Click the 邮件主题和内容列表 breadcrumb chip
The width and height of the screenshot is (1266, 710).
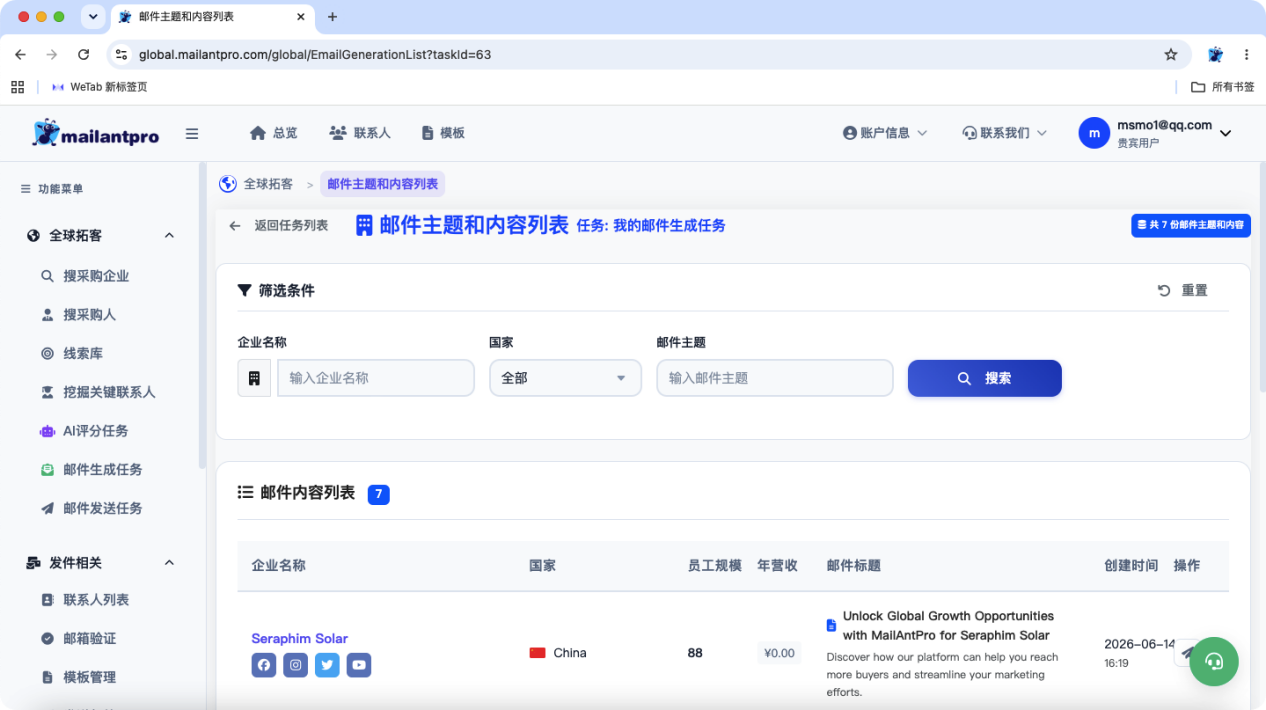[383, 184]
